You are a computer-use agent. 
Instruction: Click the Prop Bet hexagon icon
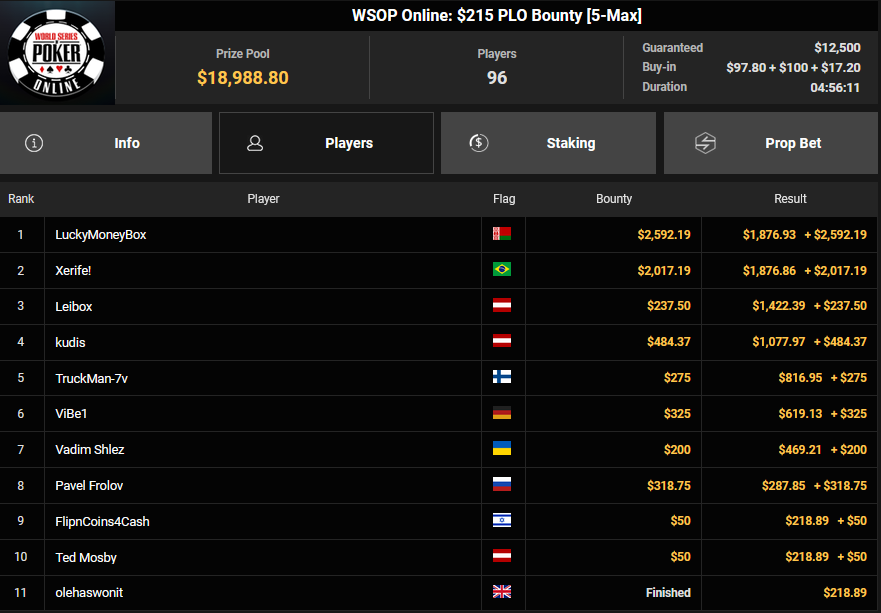click(705, 143)
